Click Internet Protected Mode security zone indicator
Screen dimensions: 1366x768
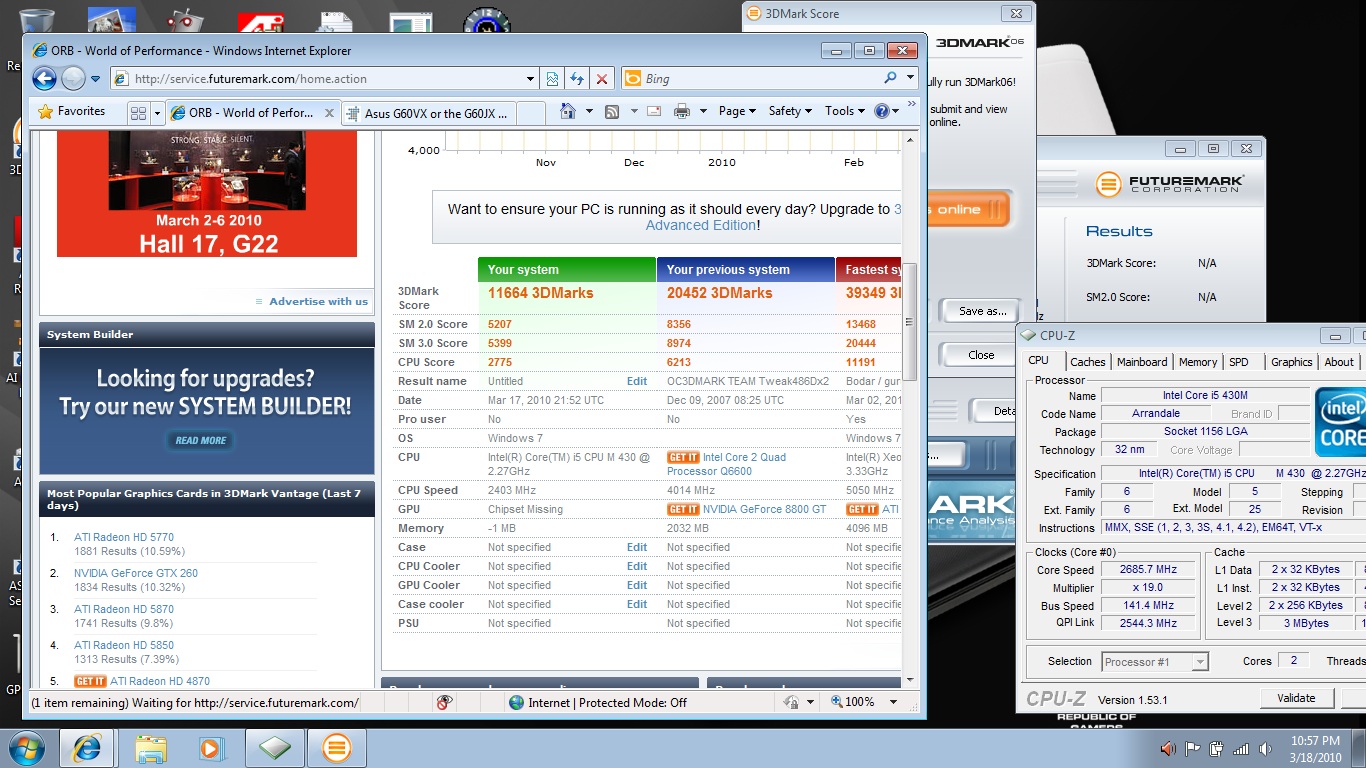pos(598,702)
